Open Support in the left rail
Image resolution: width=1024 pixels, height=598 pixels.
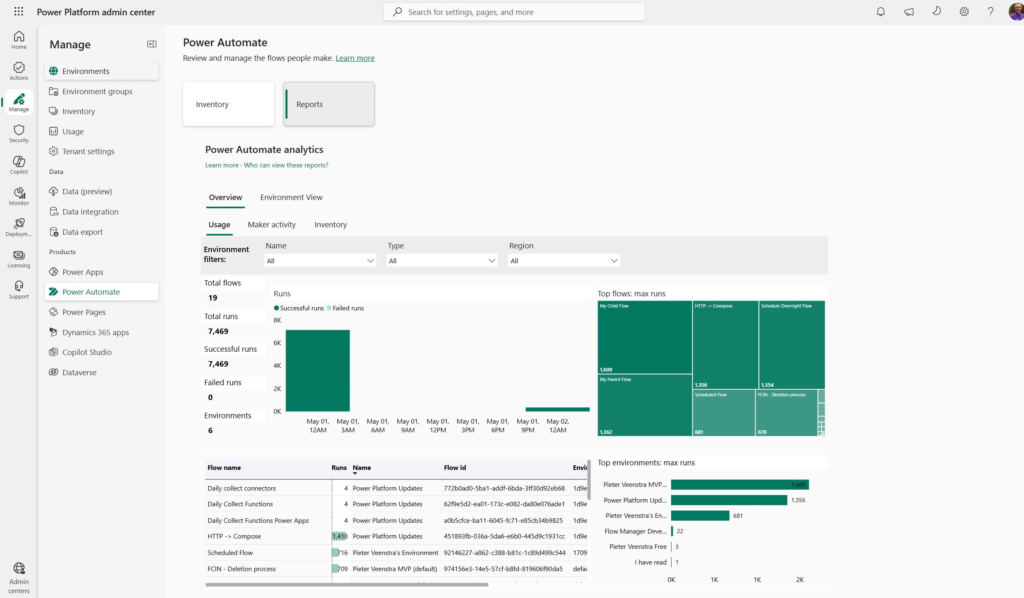[19, 290]
